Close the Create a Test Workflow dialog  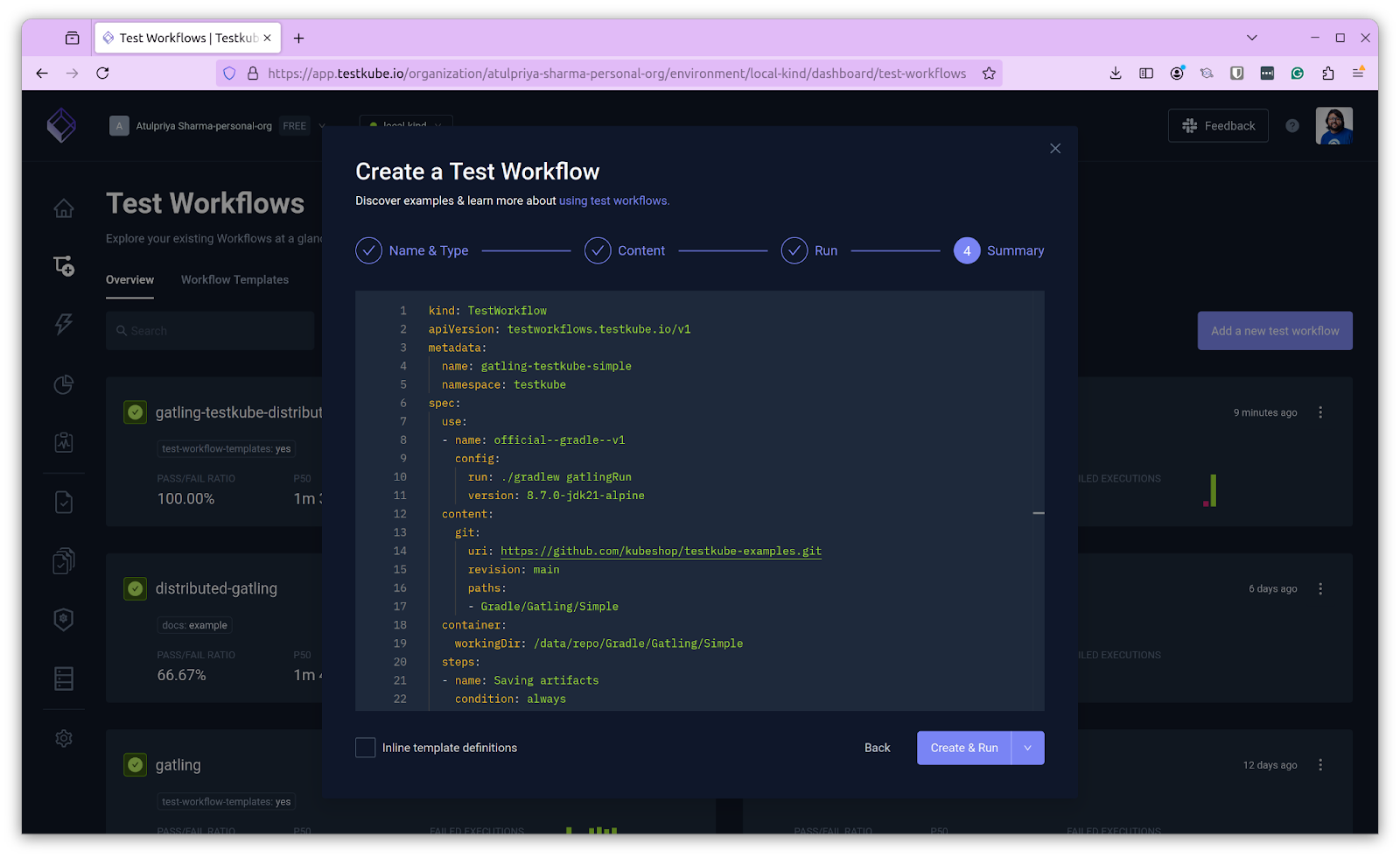point(1055,149)
